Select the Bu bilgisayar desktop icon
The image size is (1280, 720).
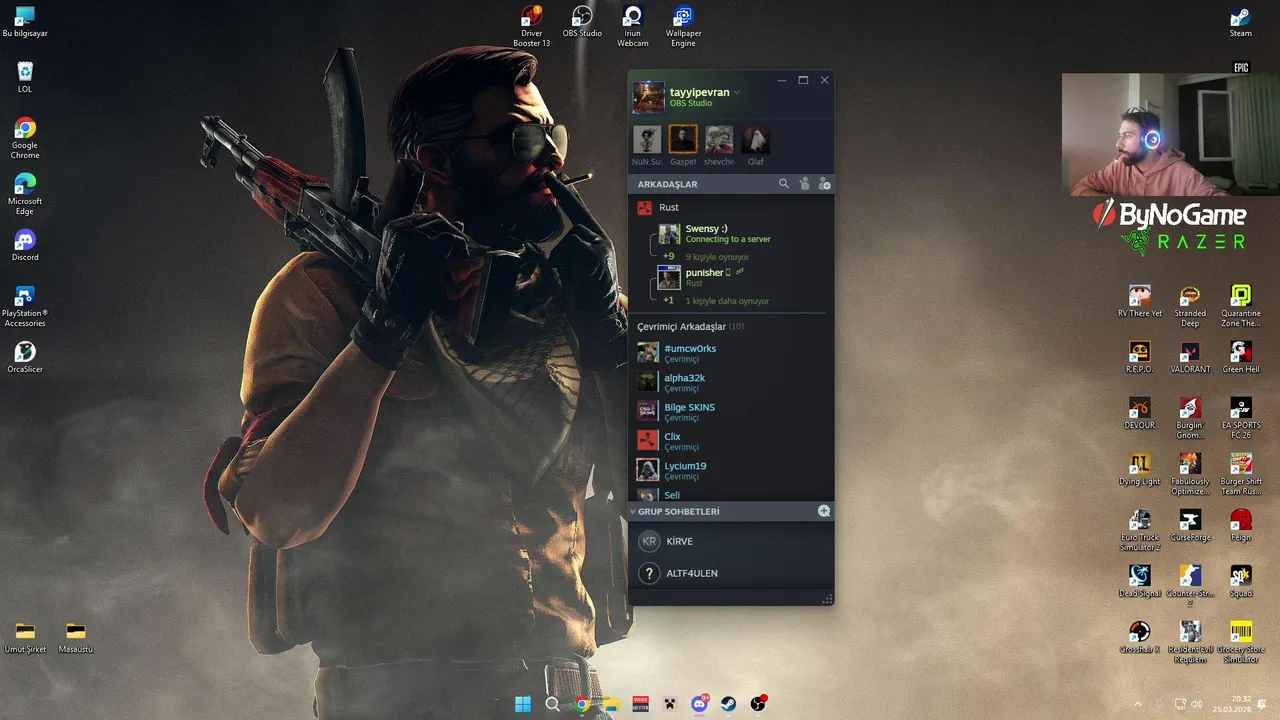[x=25, y=22]
